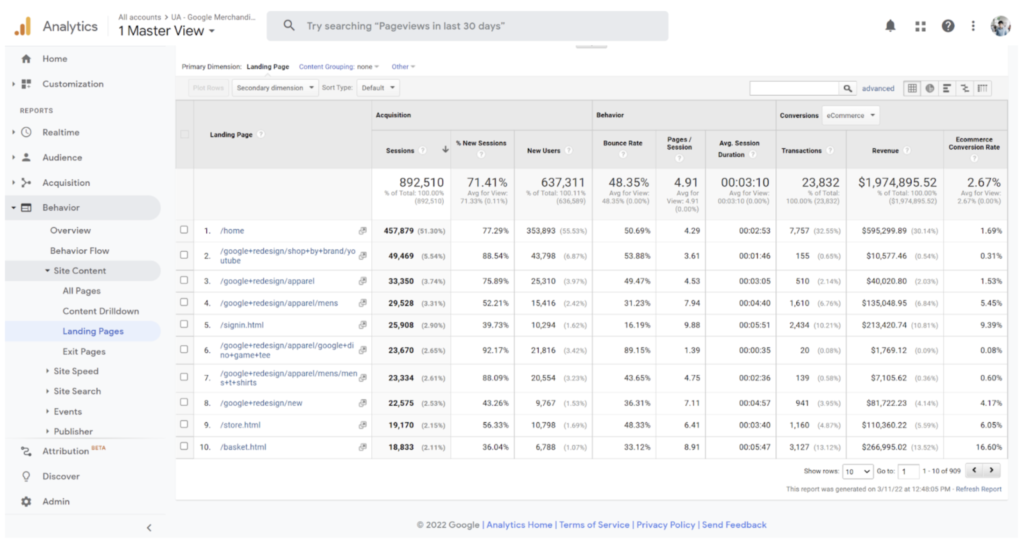Click Refresh Report link
1024x539 pixels.
point(978,489)
